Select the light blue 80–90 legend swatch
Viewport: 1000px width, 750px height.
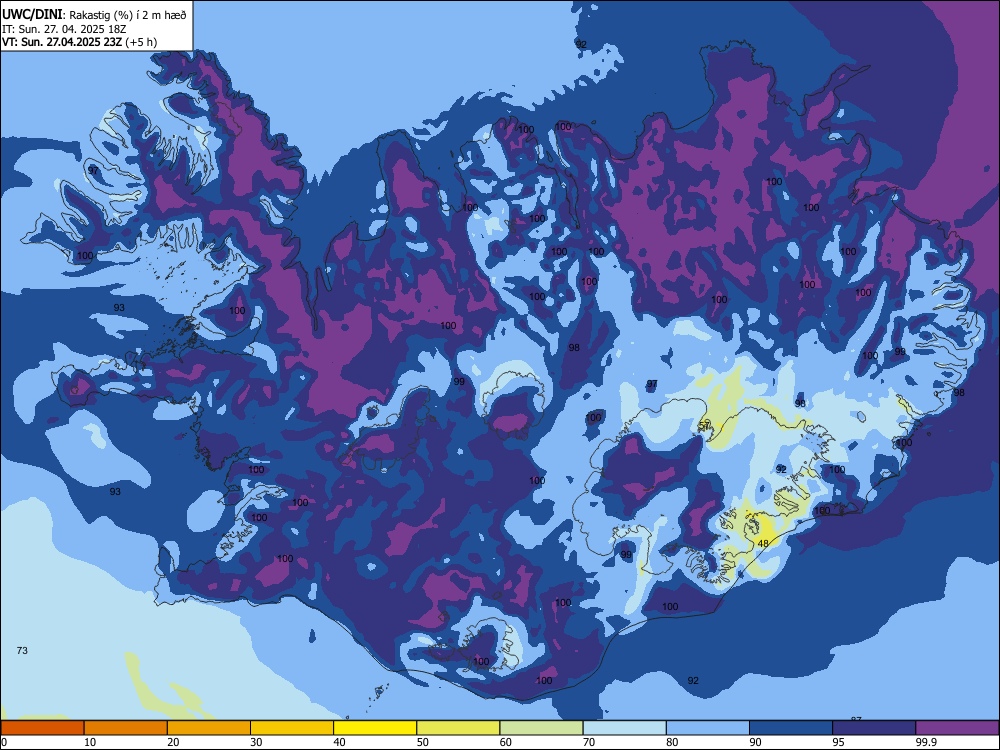tap(708, 728)
